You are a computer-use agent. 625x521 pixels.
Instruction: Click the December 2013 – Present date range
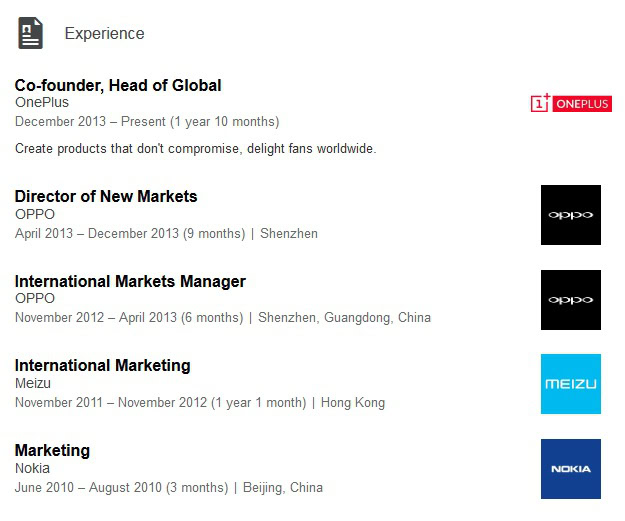pyautogui.click(x=147, y=122)
